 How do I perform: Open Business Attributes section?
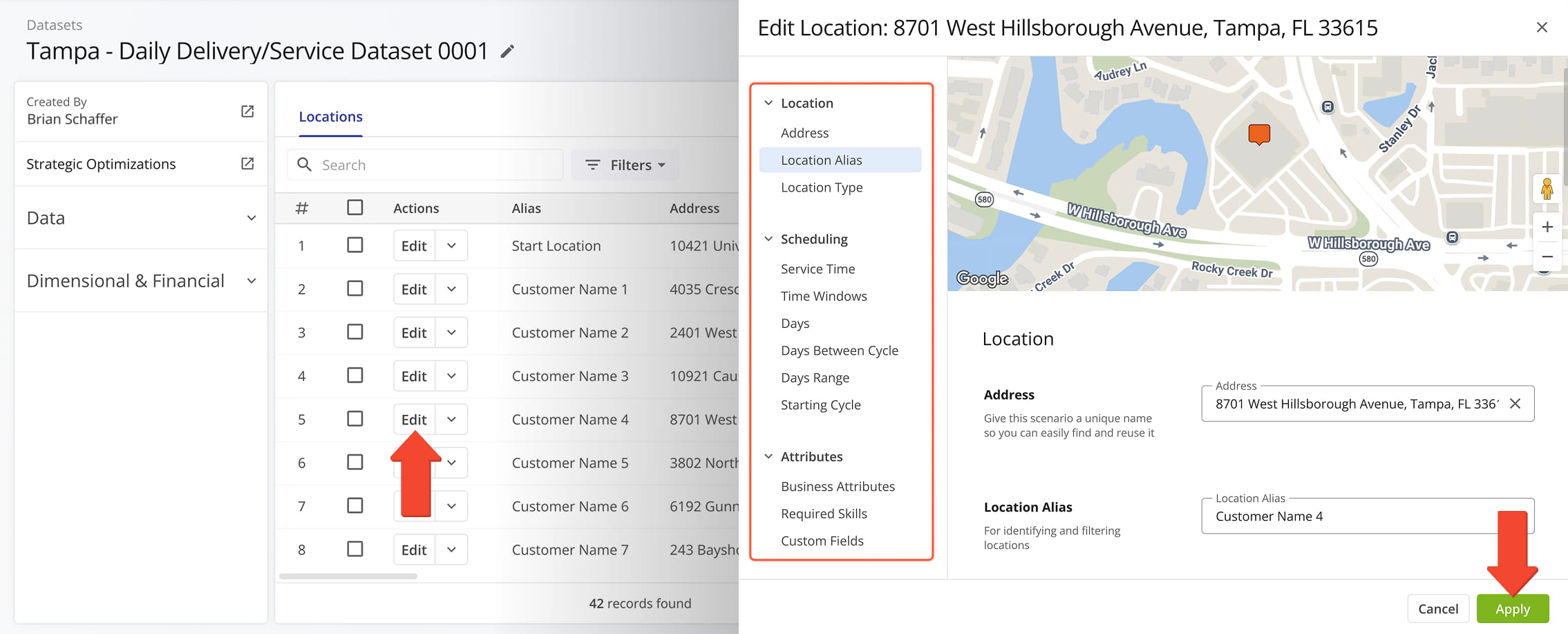tap(838, 487)
